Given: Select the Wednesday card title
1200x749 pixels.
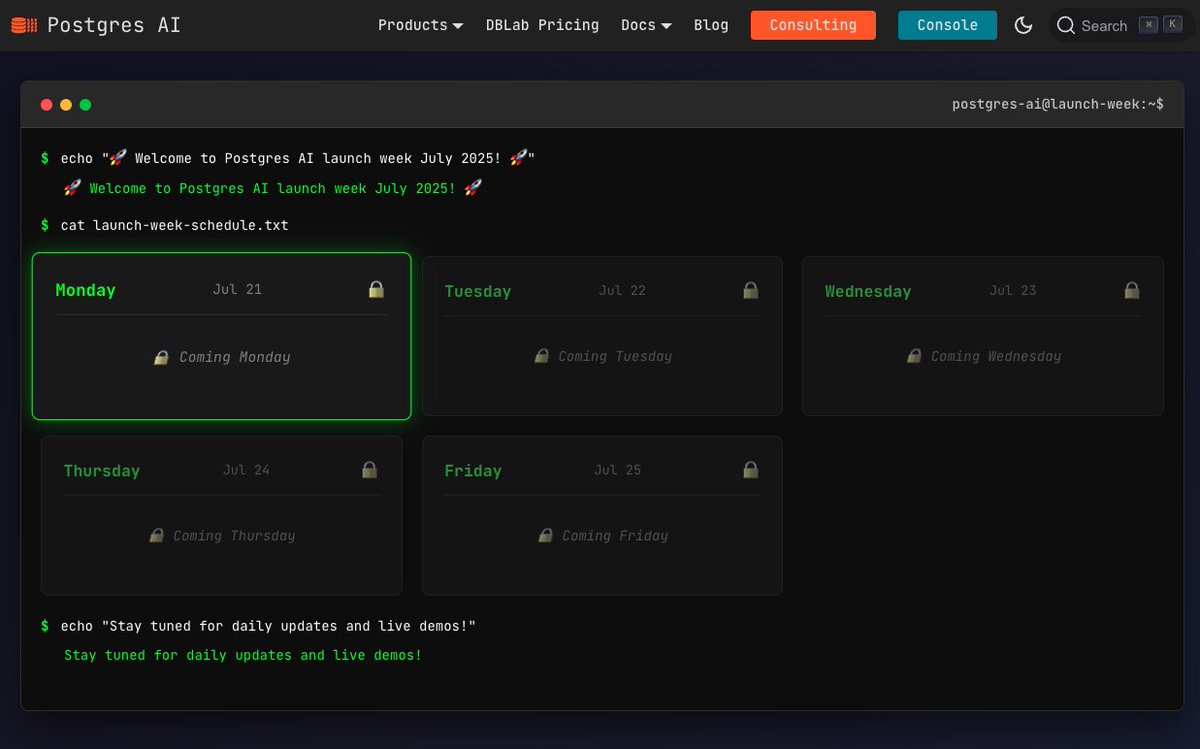Looking at the screenshot, I should [x=868, y=291].
